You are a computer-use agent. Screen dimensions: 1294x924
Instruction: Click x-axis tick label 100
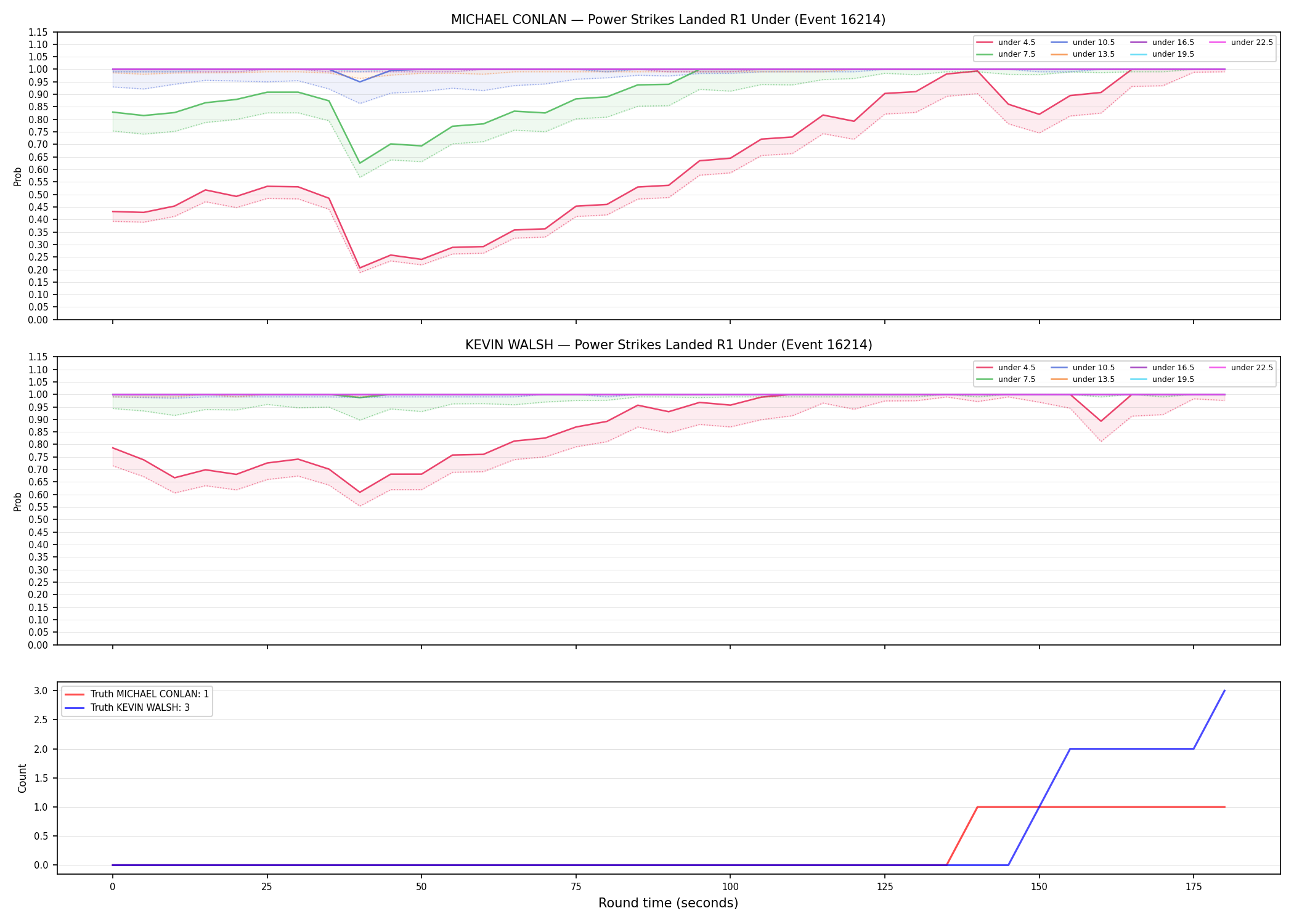tap(730, 887)
